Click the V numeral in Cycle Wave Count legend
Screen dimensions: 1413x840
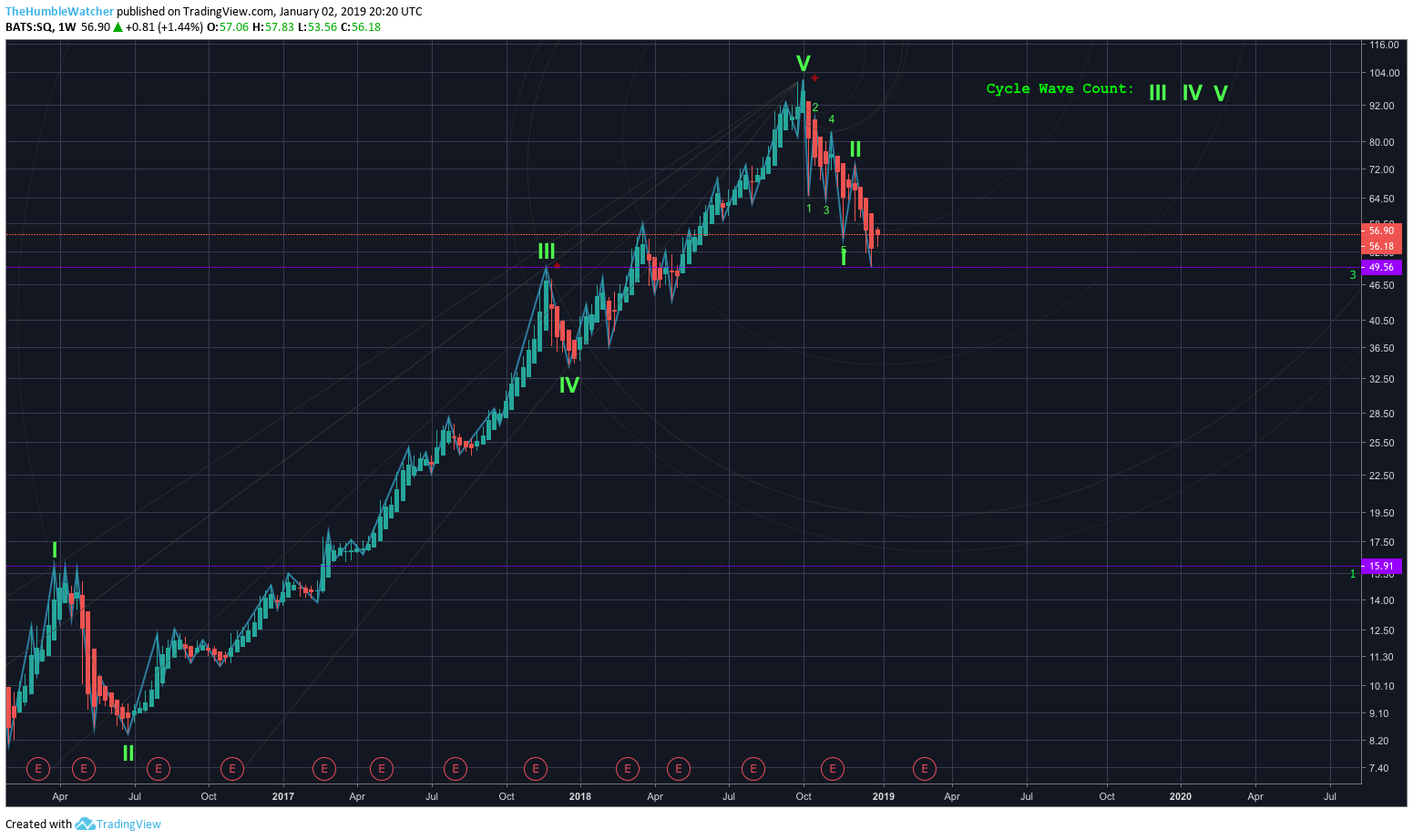tap(1221, 93)
